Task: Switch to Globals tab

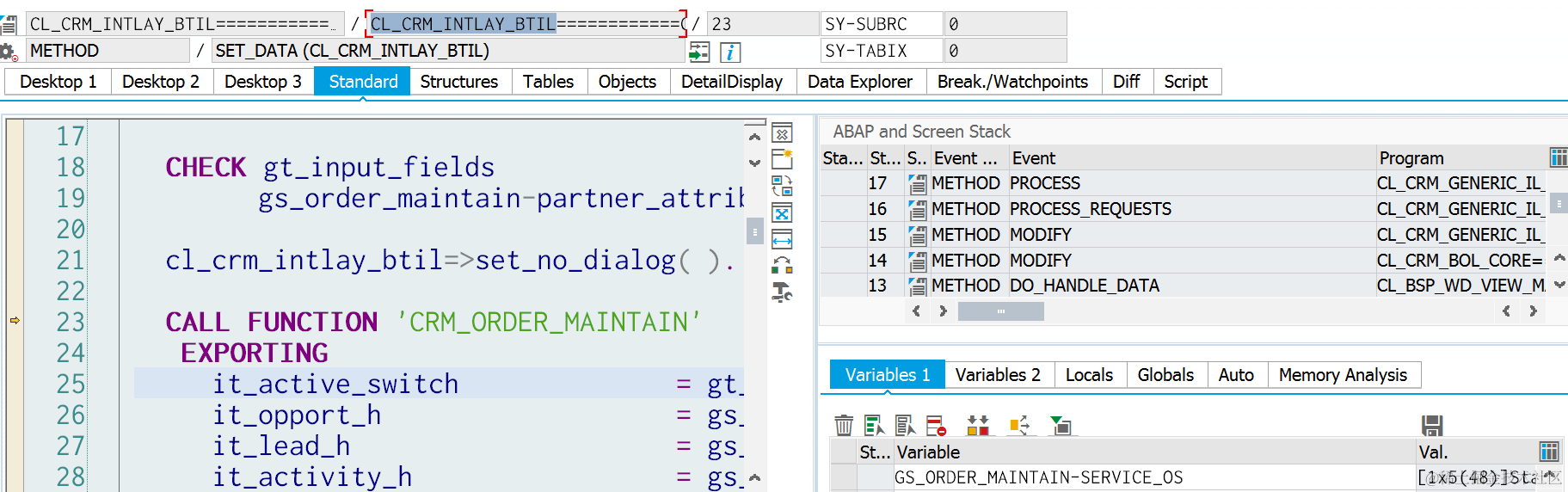Action: tap(1165, 375)
